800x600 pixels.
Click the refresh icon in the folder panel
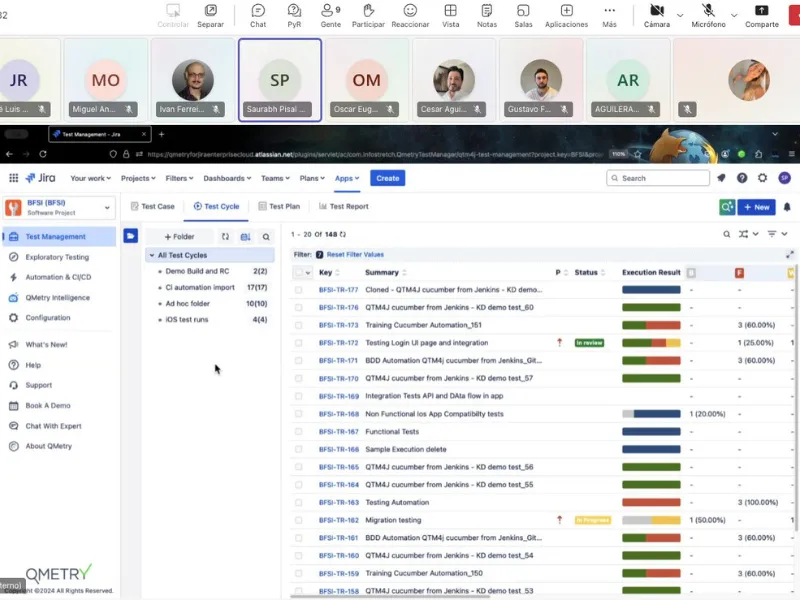[226, 236]
